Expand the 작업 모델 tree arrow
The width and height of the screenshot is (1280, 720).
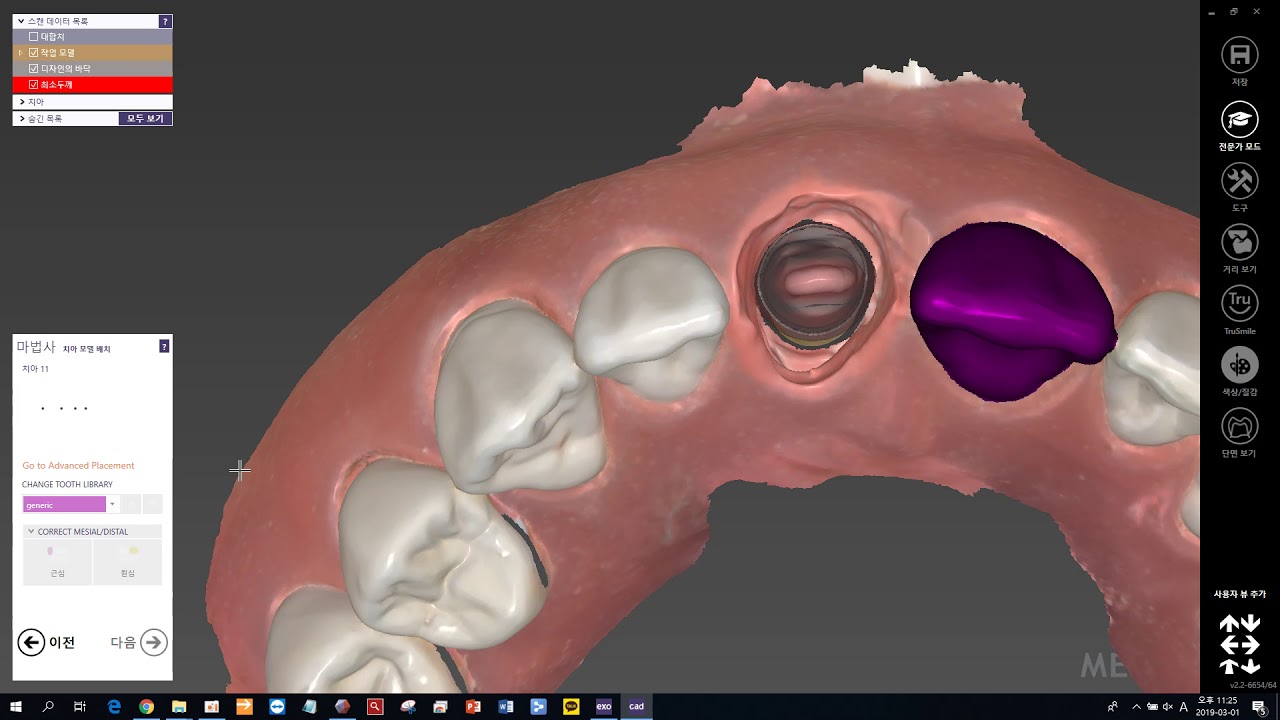[20, 53]
